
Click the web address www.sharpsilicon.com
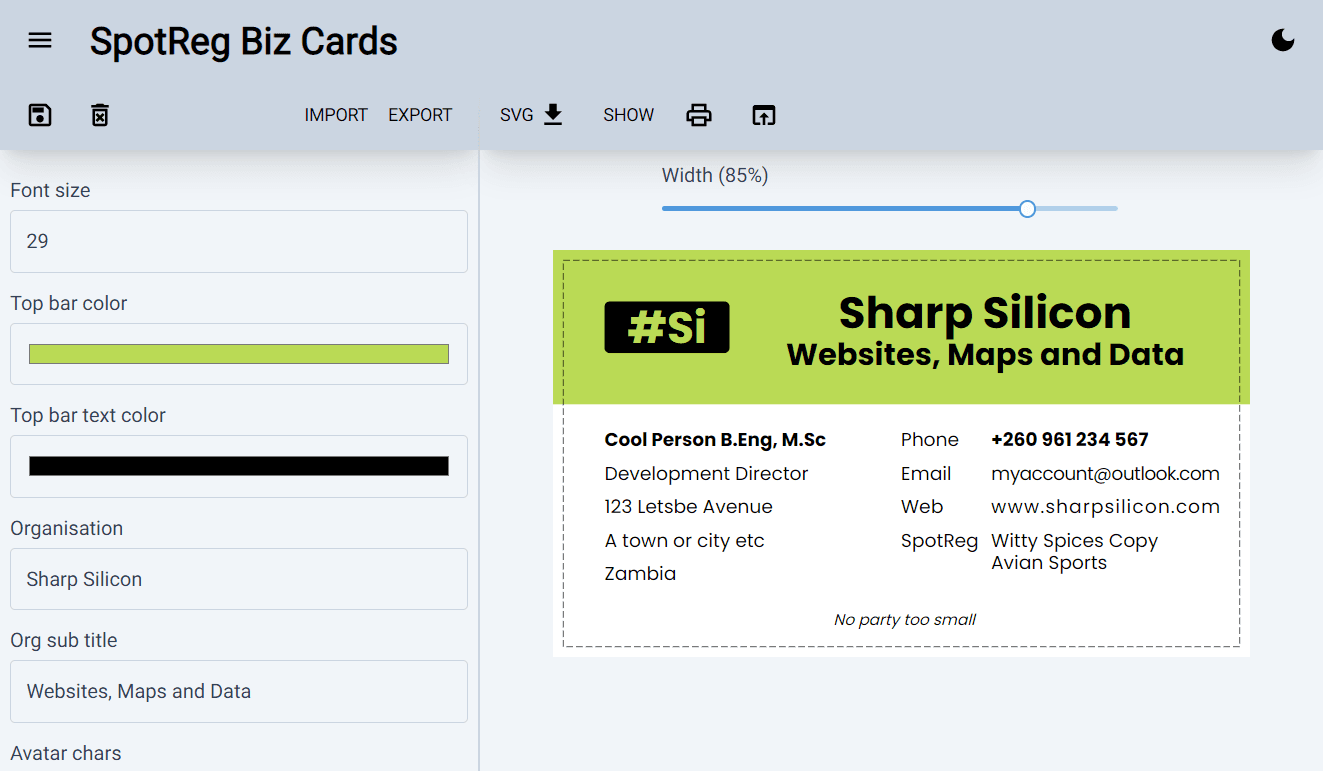pos(1105,506)
